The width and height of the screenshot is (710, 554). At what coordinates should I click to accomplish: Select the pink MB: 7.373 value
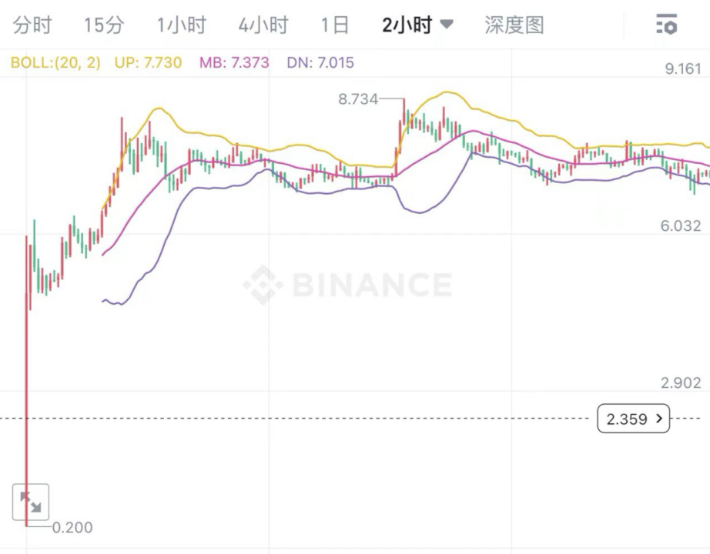232,62
